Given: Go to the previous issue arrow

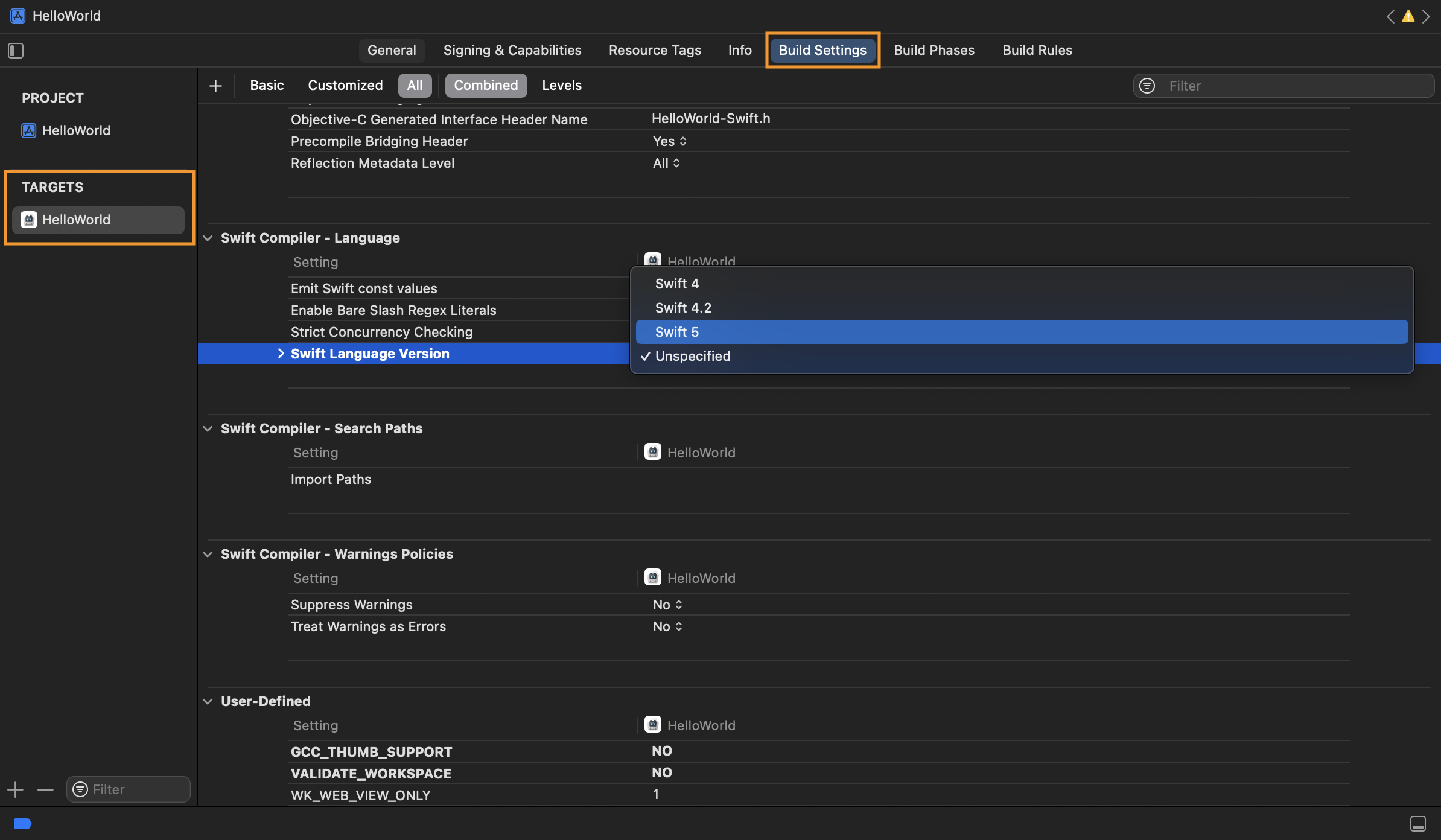Looking at the screenshot, I should [1390, 16].
